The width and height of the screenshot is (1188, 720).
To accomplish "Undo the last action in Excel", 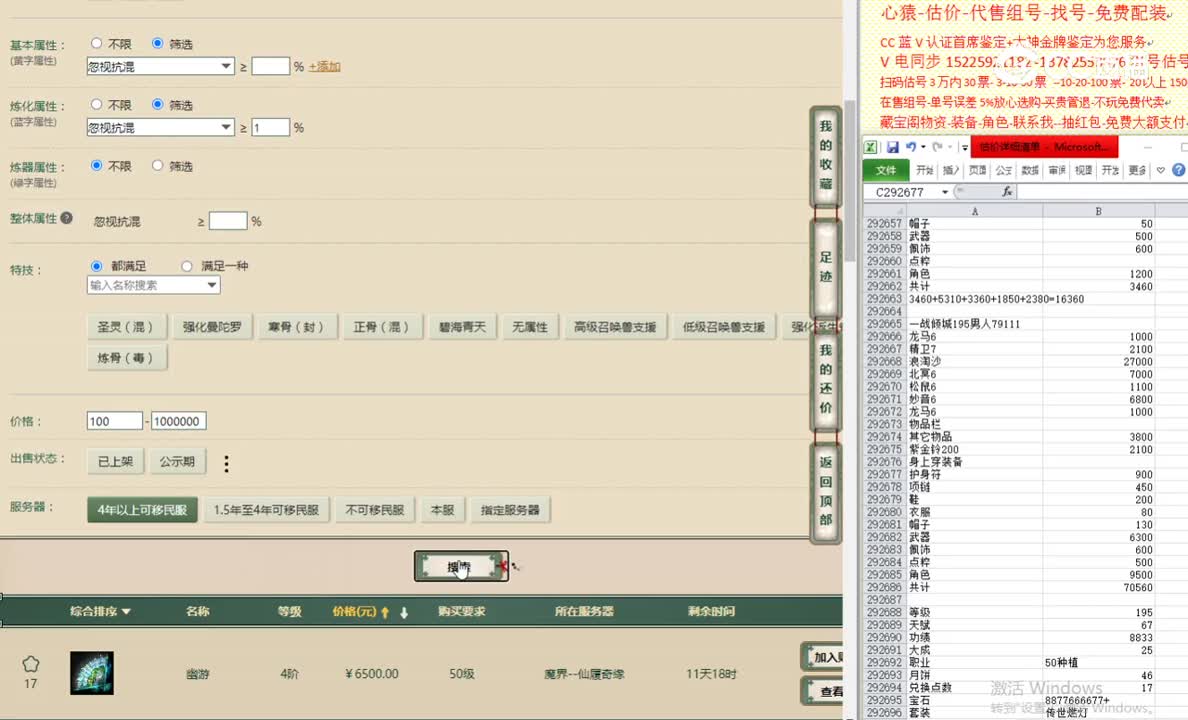I will pyautogui.click(x=911, y=146).
